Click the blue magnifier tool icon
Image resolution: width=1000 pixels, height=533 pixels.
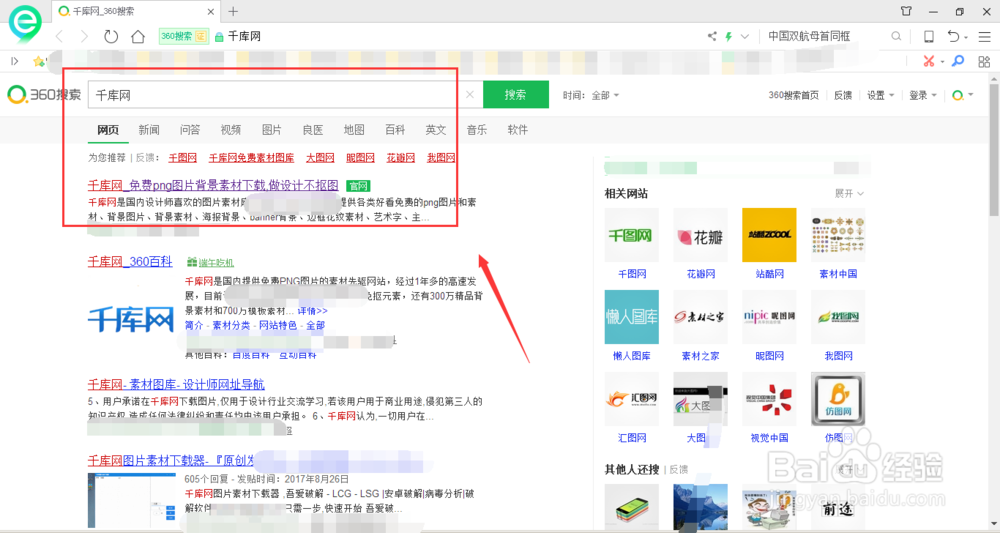point(958,61)
